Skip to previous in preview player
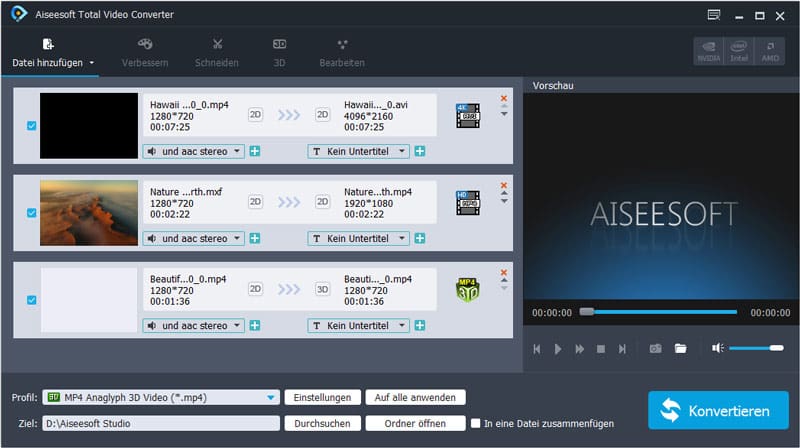The height and width of the screenshot is (448, 800). pos(537,349)
